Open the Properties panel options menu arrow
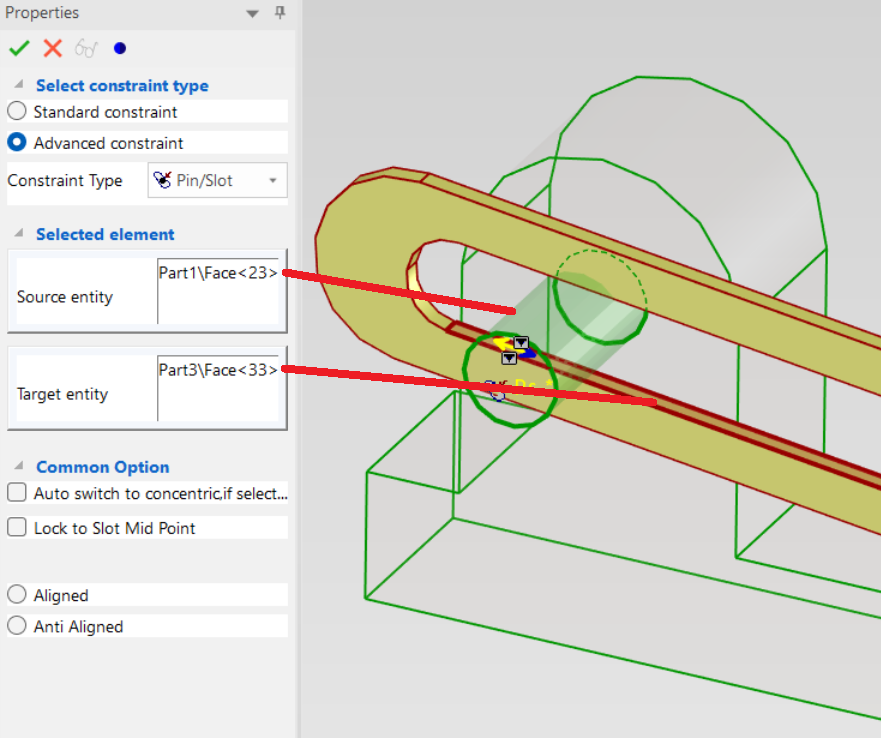Screen dimensions: 881x738 (x=251, y=13)
